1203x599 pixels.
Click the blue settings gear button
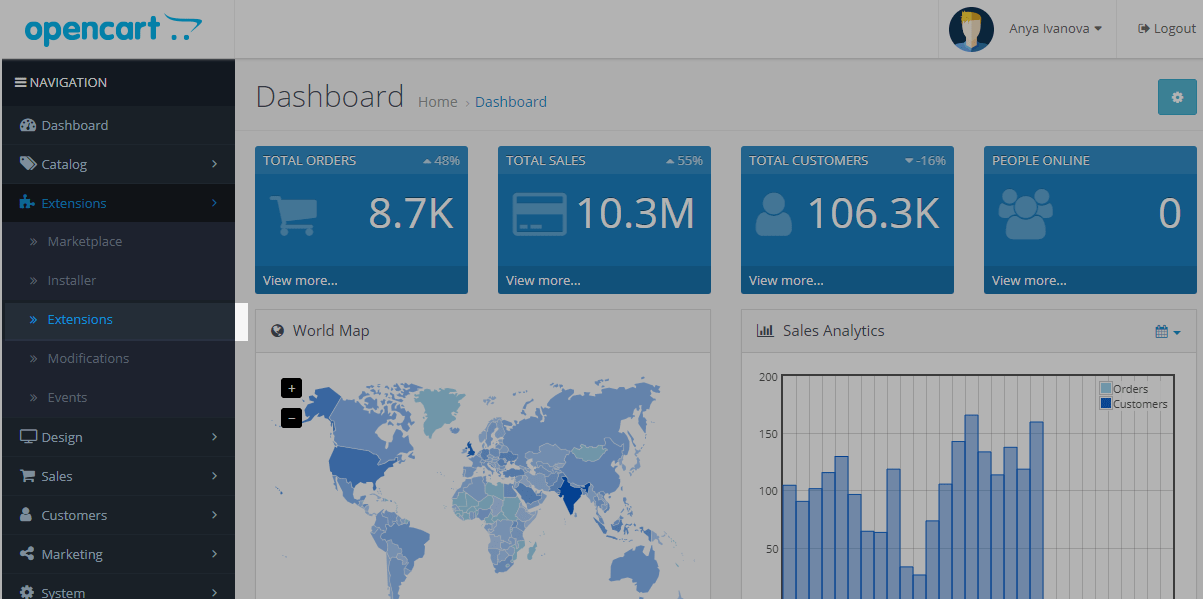click(1176, 98)
